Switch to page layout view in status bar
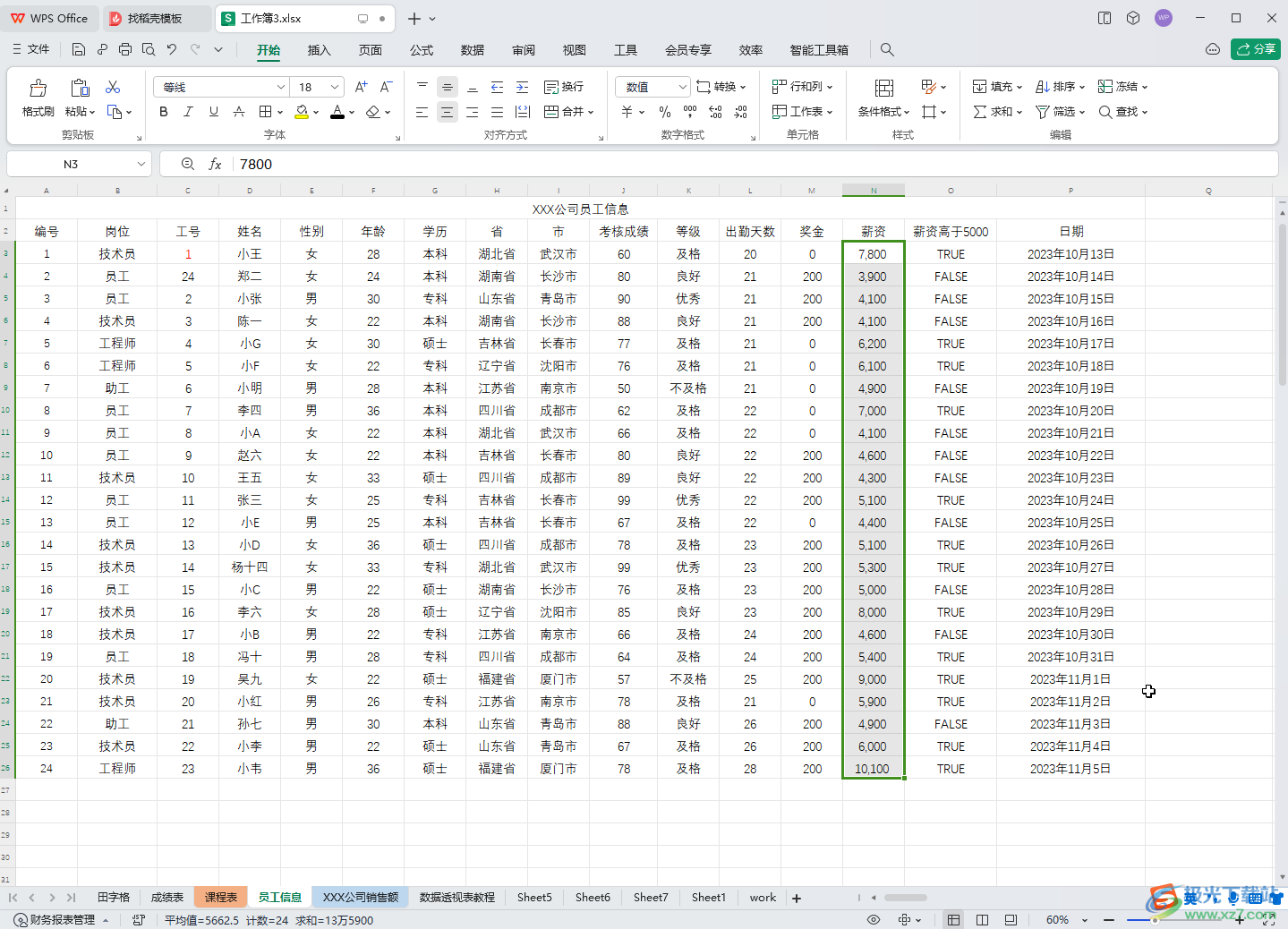This screenshot has height=929, width=1288. (982, 920)
